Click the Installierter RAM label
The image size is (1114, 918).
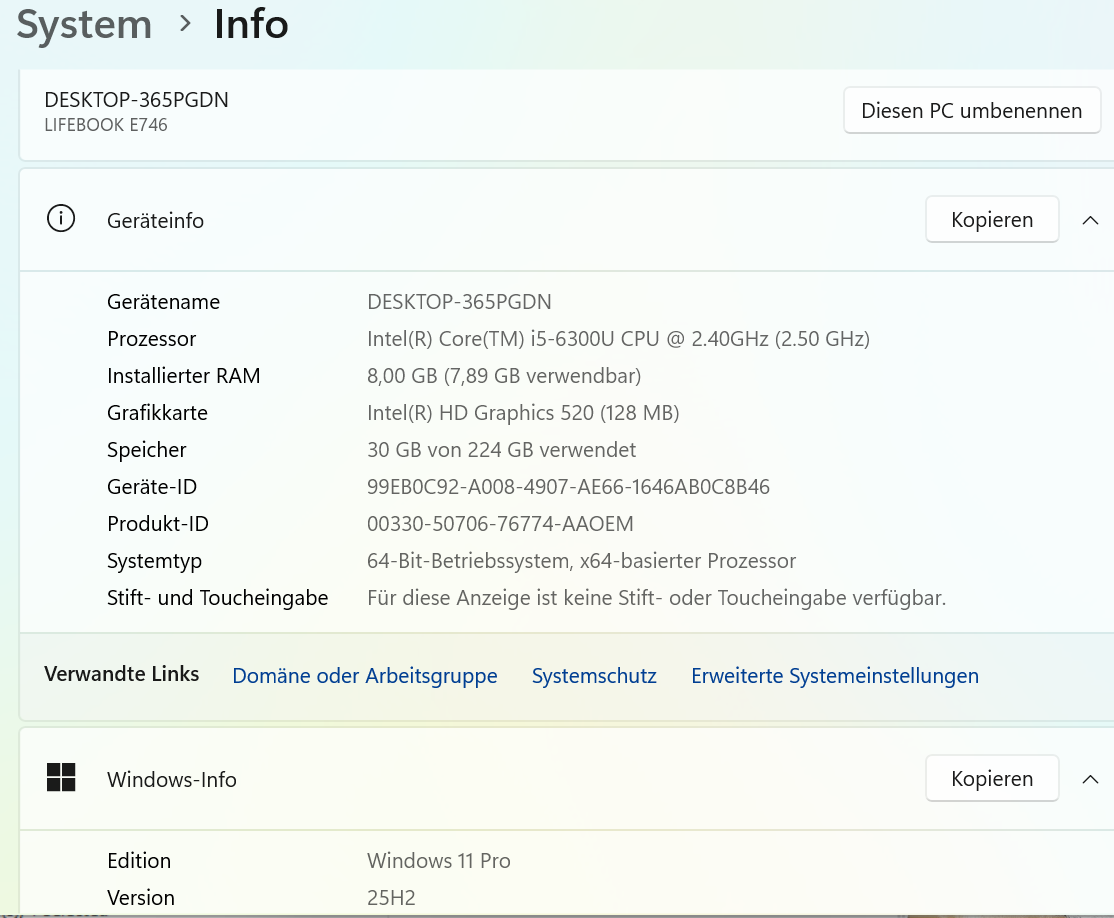pyautogui.click(x=183, y=376)
